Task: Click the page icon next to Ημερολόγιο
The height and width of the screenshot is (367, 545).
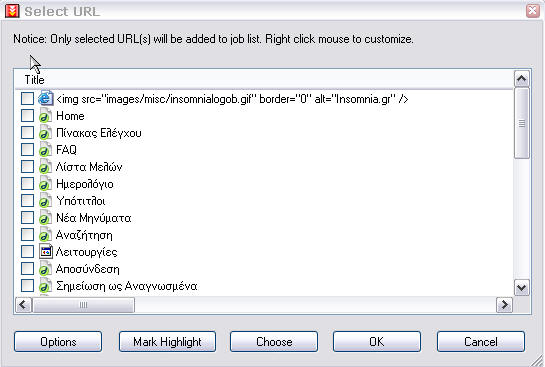Action: click(45, 184)
